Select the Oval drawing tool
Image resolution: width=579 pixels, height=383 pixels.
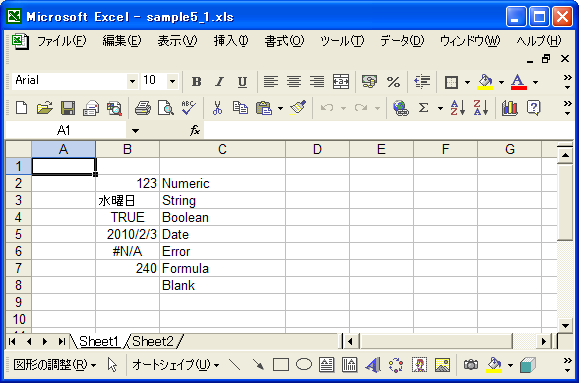[x=304, y=365]
